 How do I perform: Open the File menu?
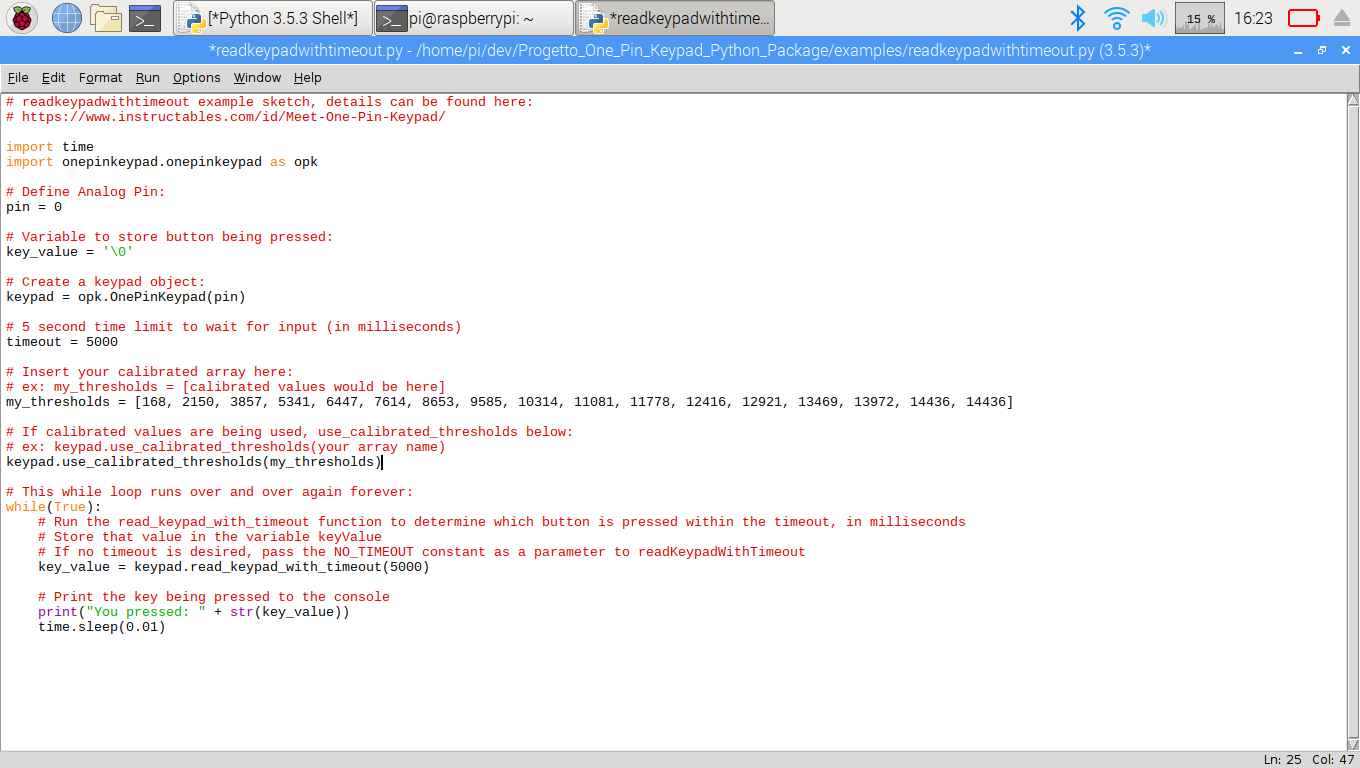[x=18, y=77]
